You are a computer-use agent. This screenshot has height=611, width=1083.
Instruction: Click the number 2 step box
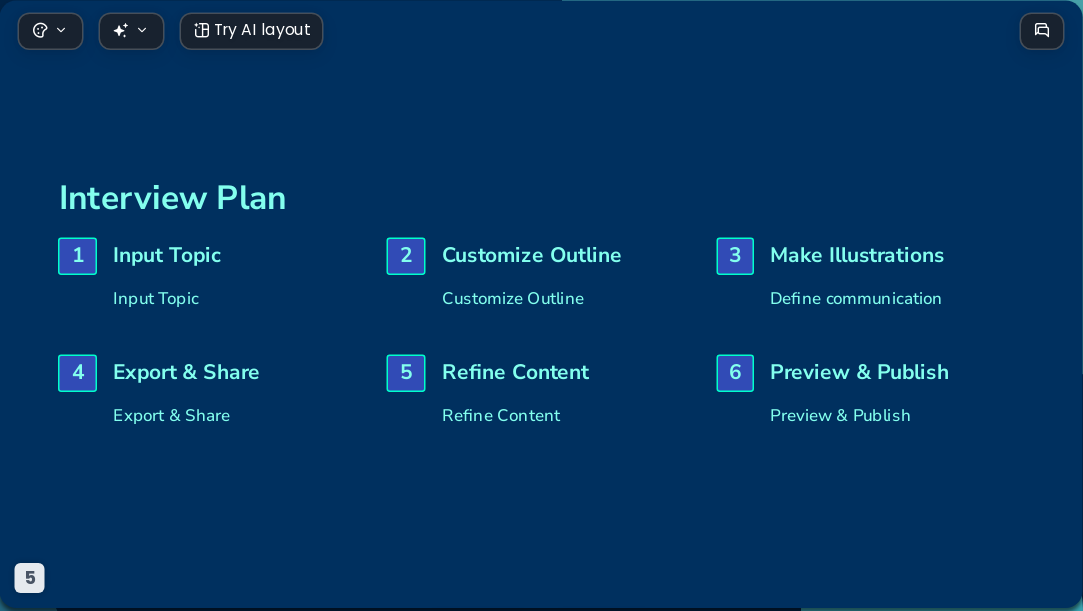click(406, 256)
